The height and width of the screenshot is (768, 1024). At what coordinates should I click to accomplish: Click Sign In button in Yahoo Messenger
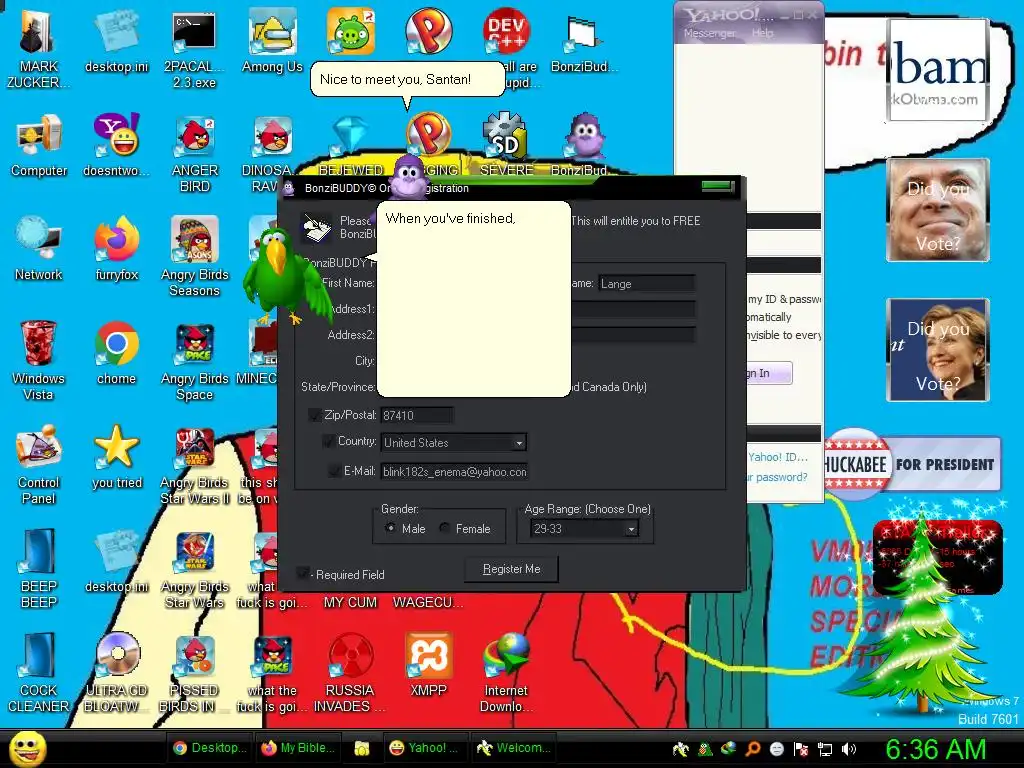(x=769, y=373)
